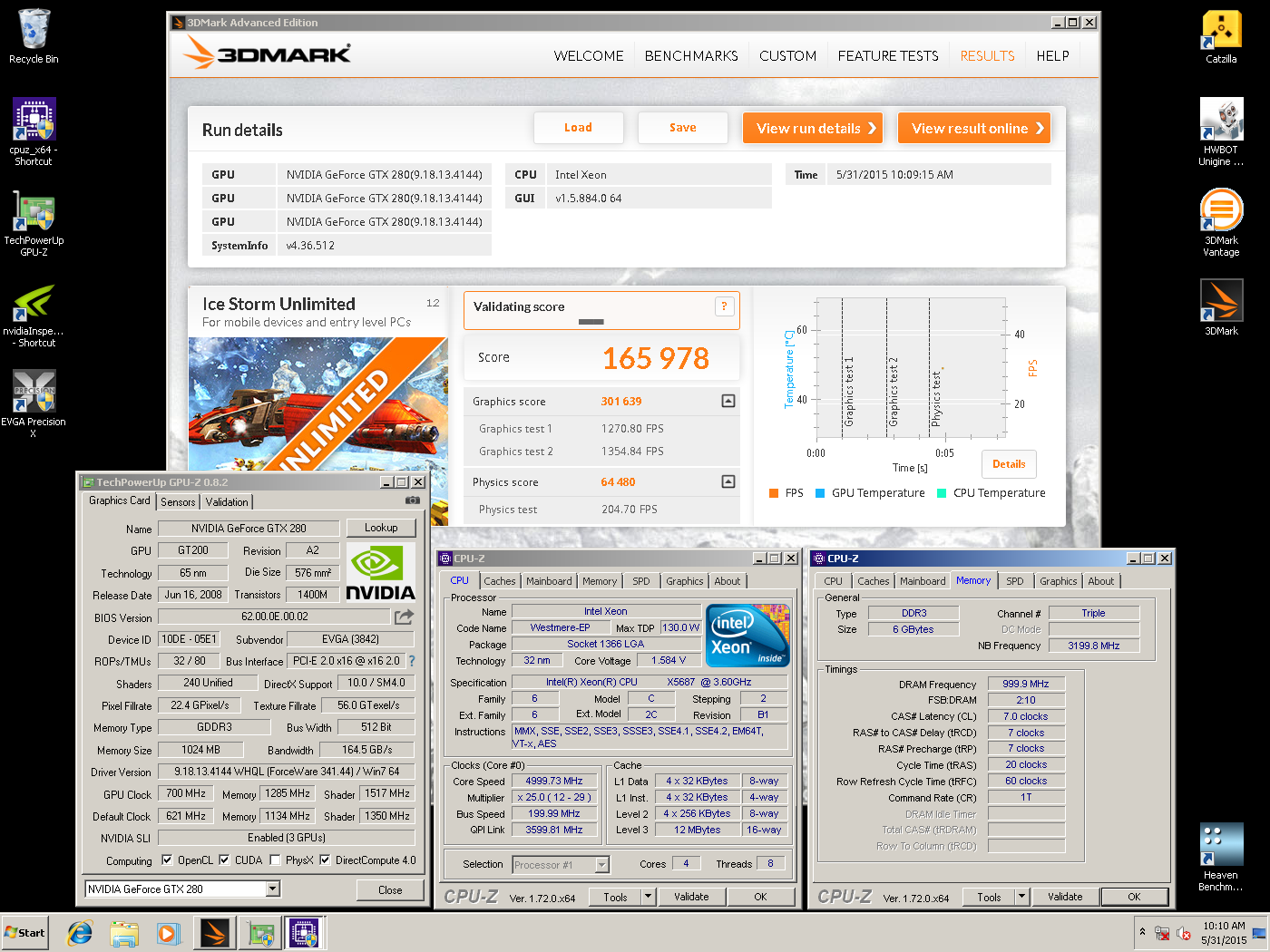Click the blue GPU Temperature legend swatch
This screenshot has height=952, width=1270.
[x=820, y=493]
